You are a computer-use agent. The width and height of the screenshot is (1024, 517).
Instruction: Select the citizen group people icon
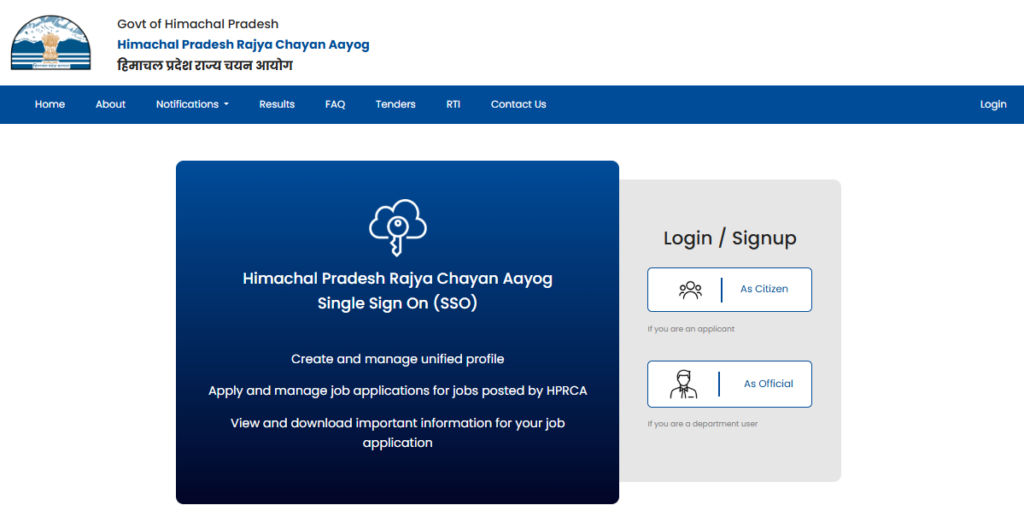pyautogui.click(x=690, y=290)
